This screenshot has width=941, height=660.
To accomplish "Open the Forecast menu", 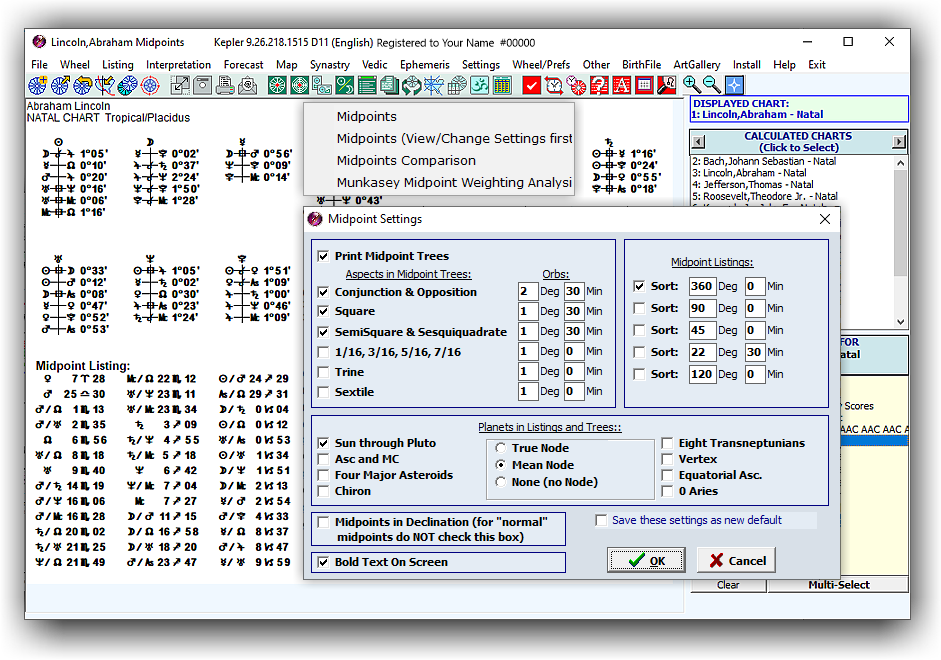I will point(243,65).
